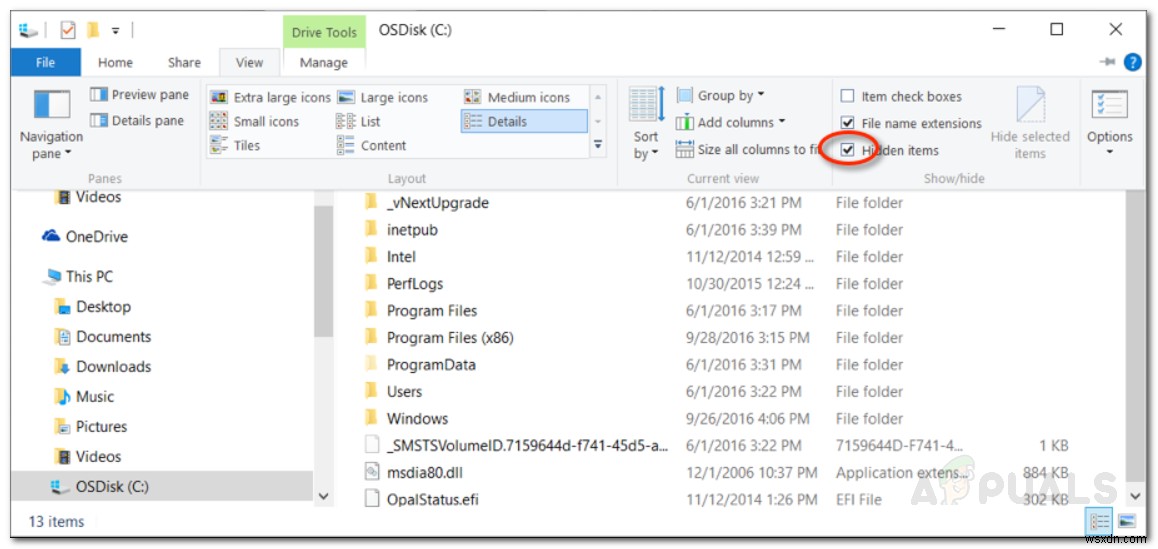The width and height of the screenshot is (1158, 549).
Task: Open Customize Quick Access Toolbar arrow
Action: 116,31
